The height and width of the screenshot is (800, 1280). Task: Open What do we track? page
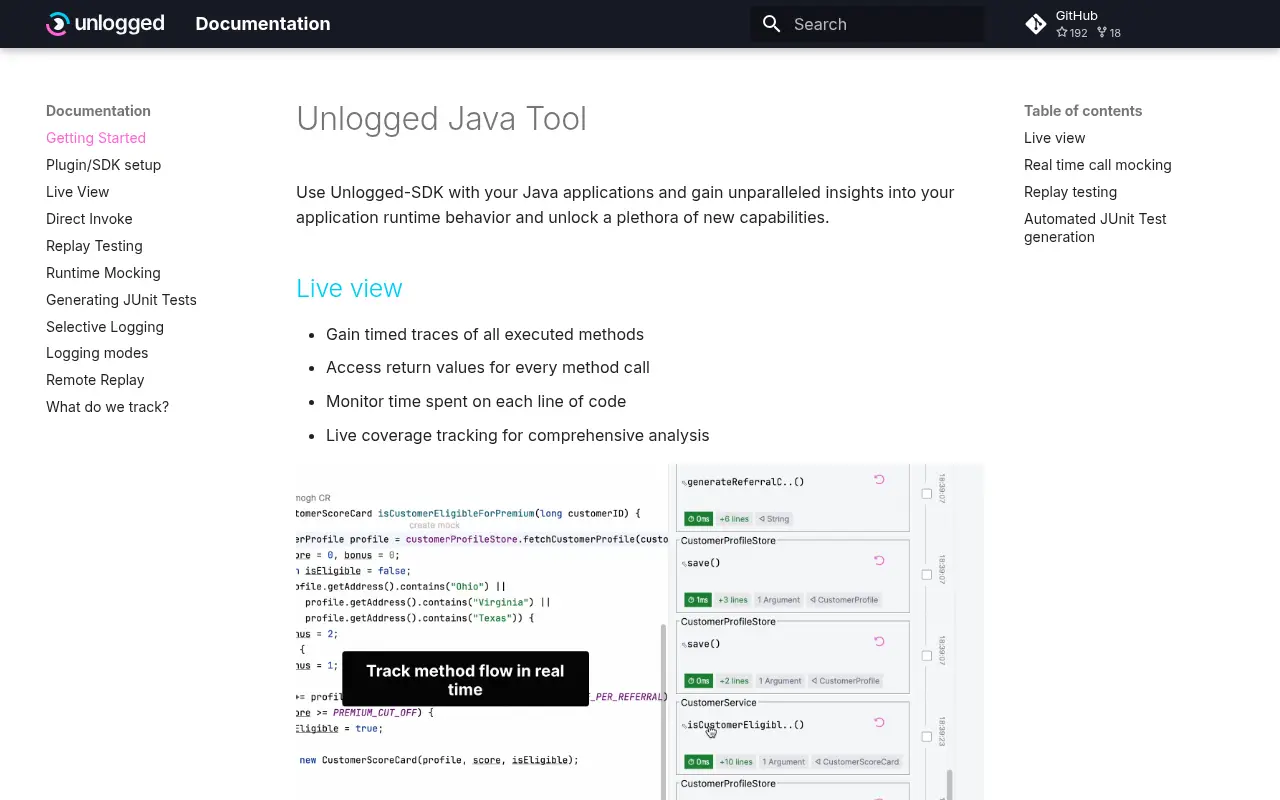coord(107,407)
